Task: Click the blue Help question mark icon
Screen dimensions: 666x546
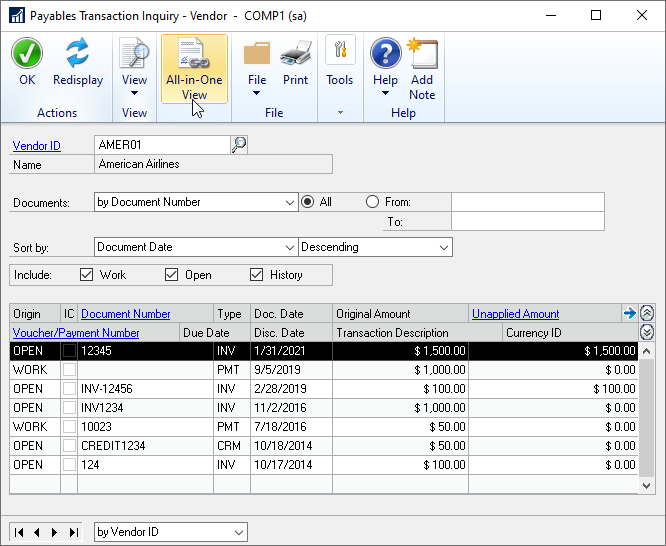Action: [385, 54]
